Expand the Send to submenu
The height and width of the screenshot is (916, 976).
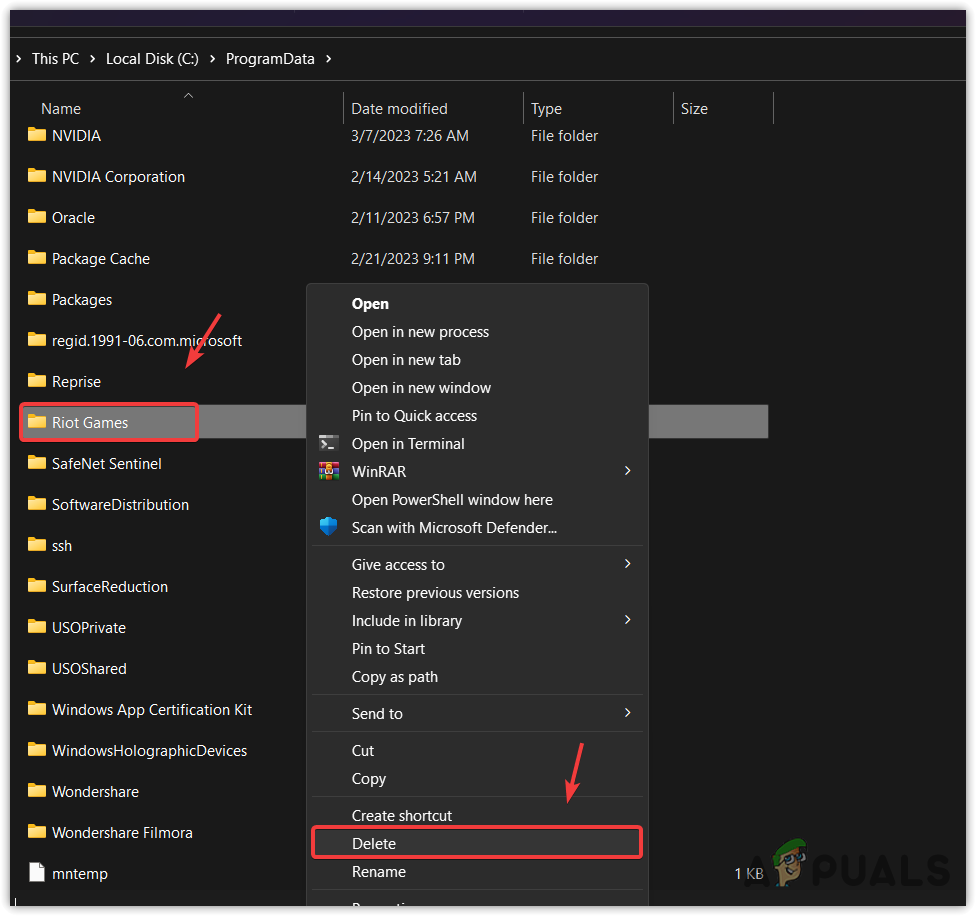coord(628,713)
